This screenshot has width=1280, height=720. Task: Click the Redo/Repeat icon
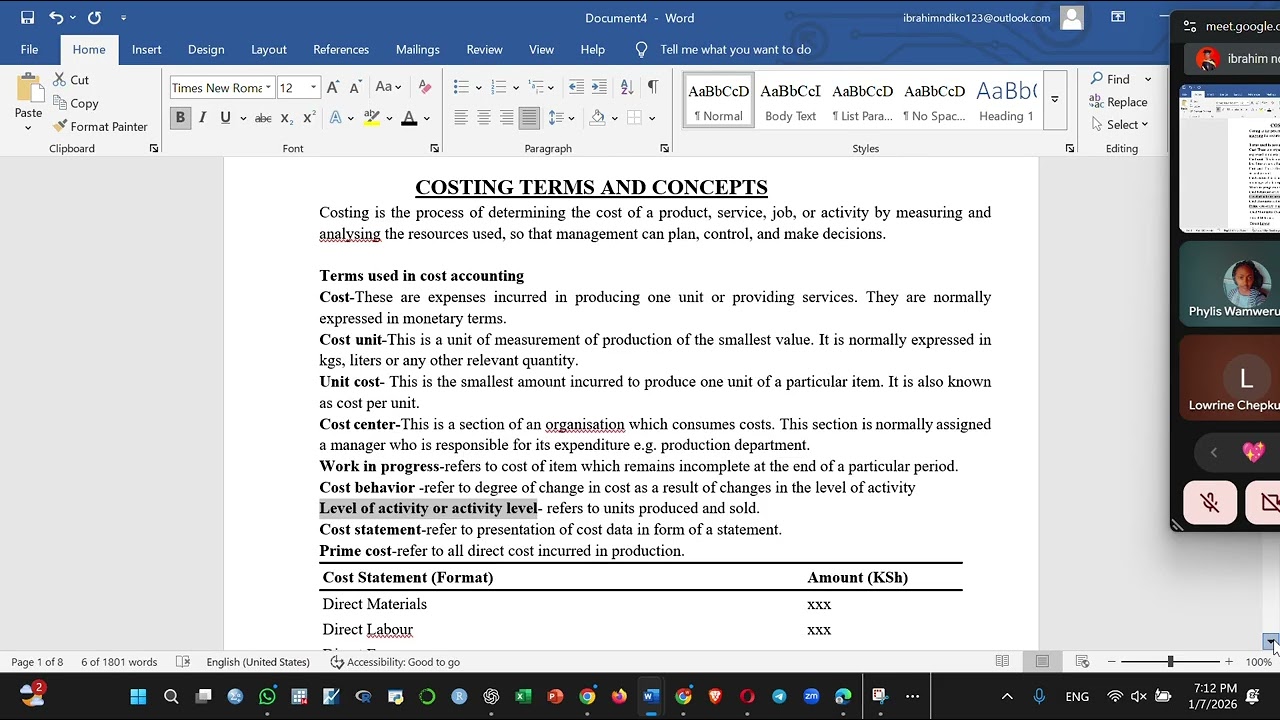pos(94,18)
